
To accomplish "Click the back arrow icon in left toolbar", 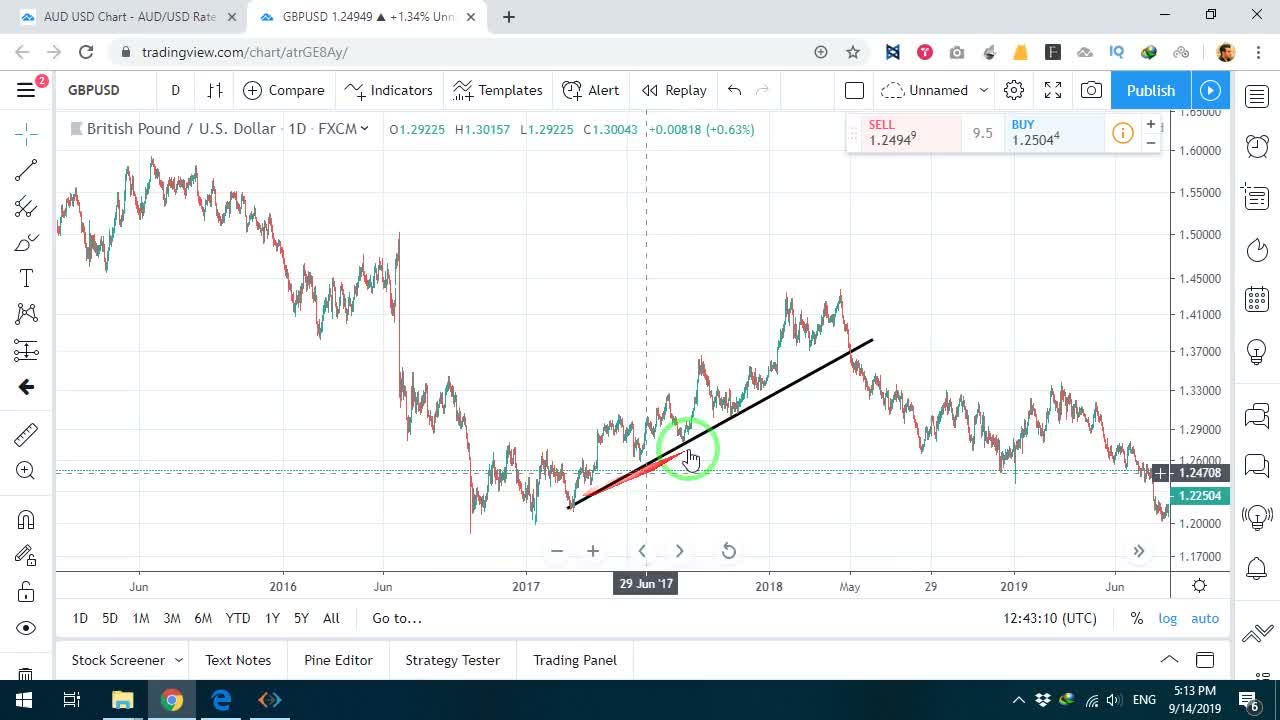I will [26, 387].
